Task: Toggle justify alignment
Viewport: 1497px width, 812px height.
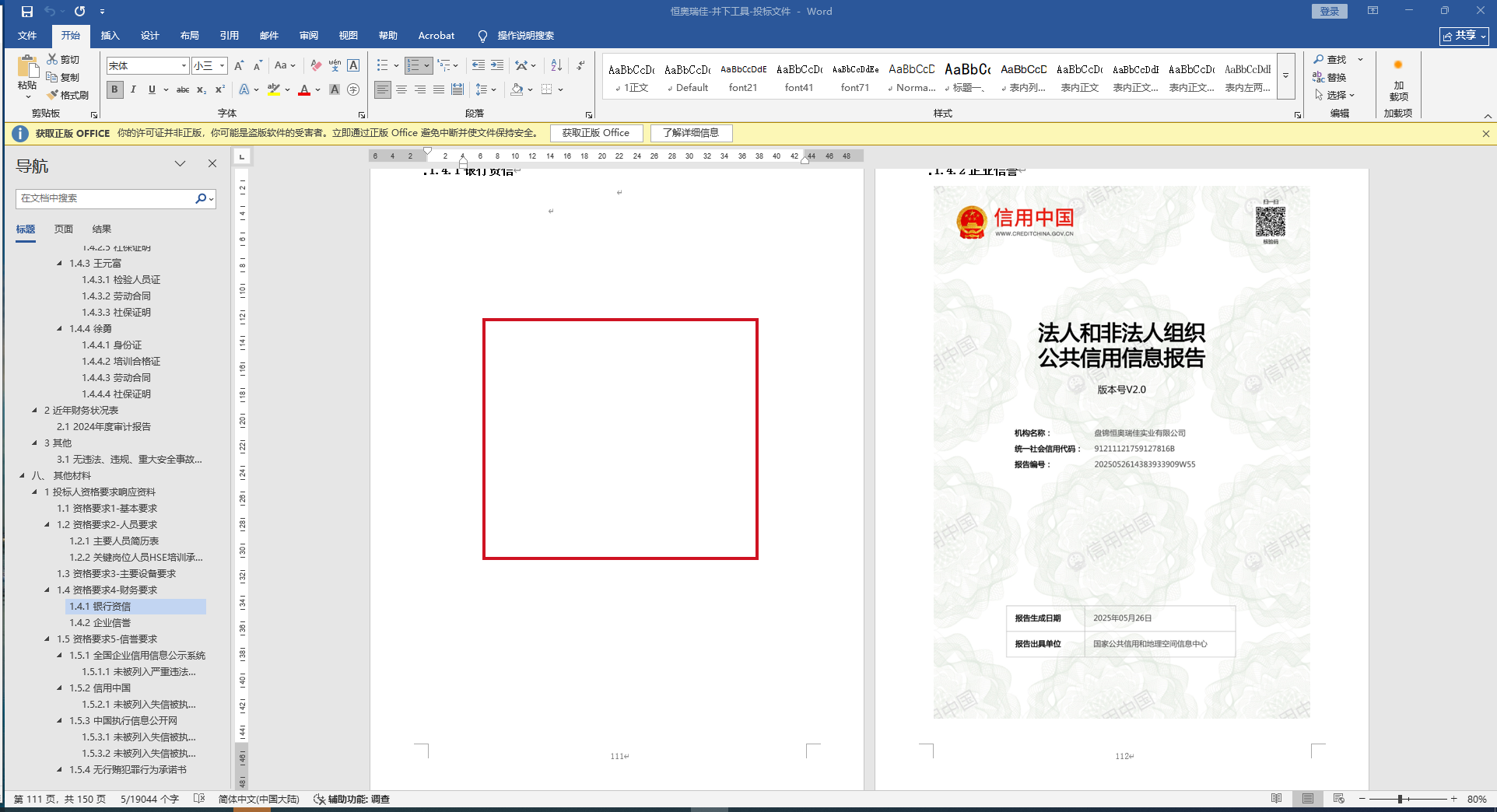Action: tap(439, 89)
